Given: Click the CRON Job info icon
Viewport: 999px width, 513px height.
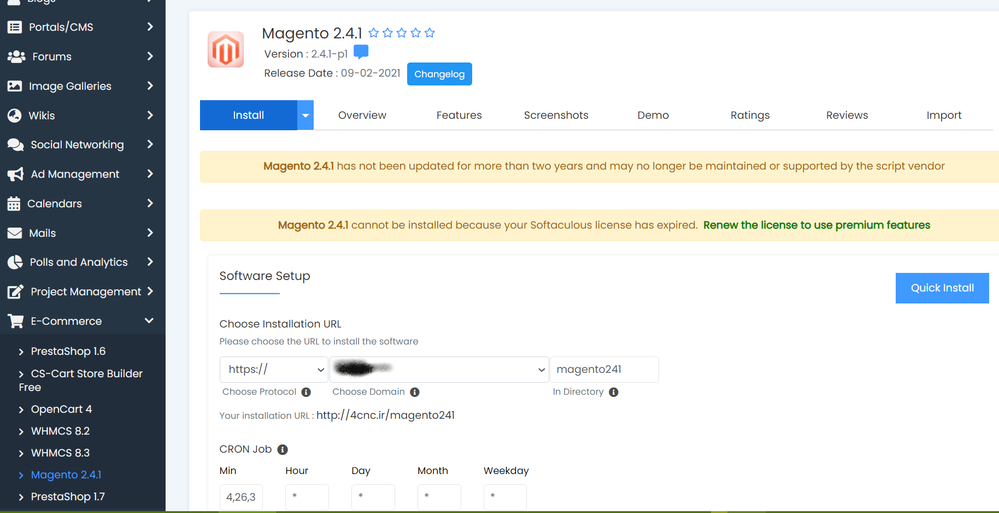Looking at the screenshot, I should [x=283, y=450].
